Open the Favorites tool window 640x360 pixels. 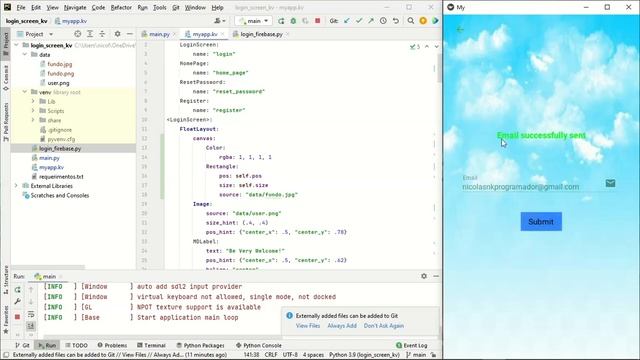[6, 319]
